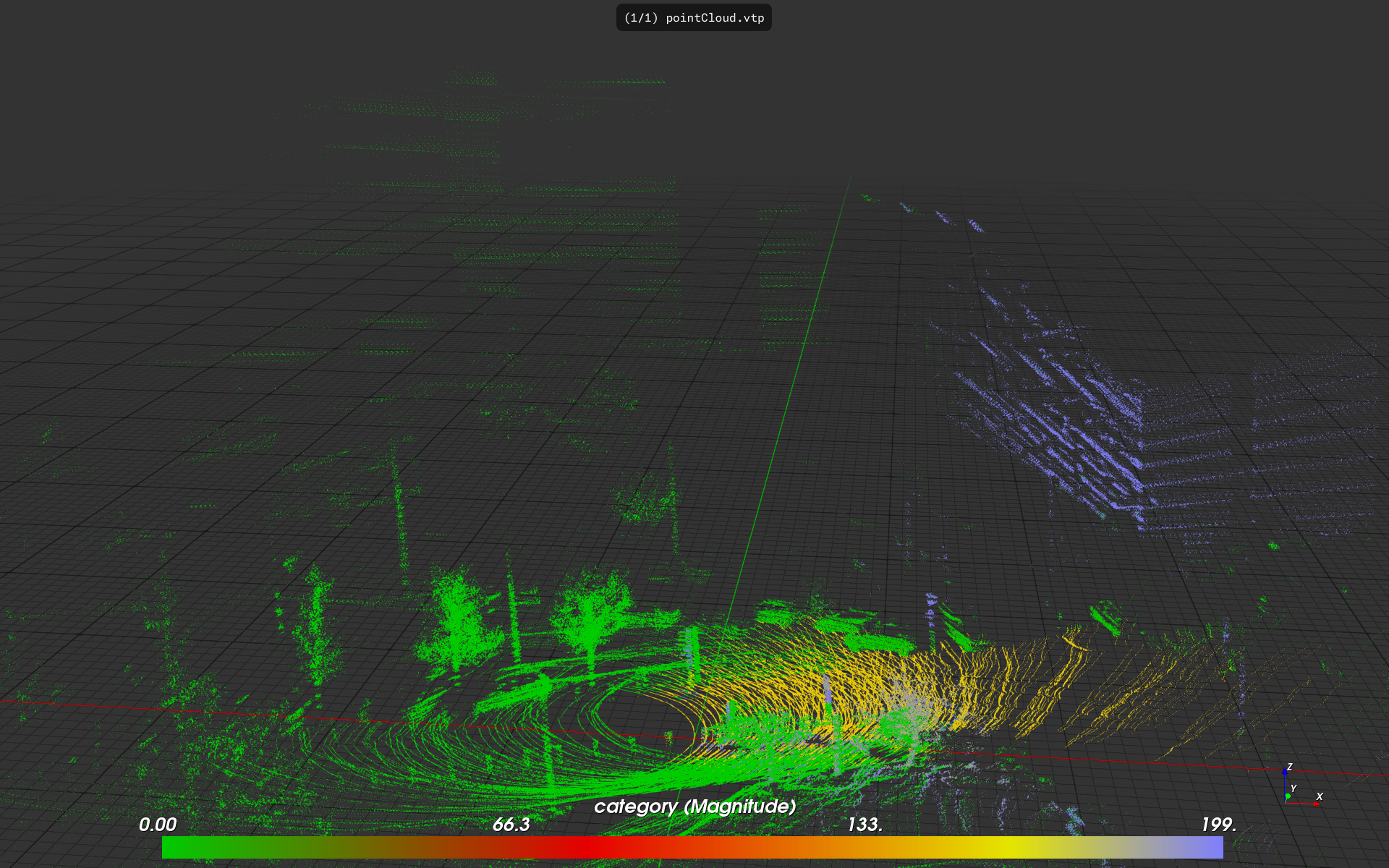Click the Y axis label in orientation widget
This screenshot has width=1389, height=868.
(1294, 788)
